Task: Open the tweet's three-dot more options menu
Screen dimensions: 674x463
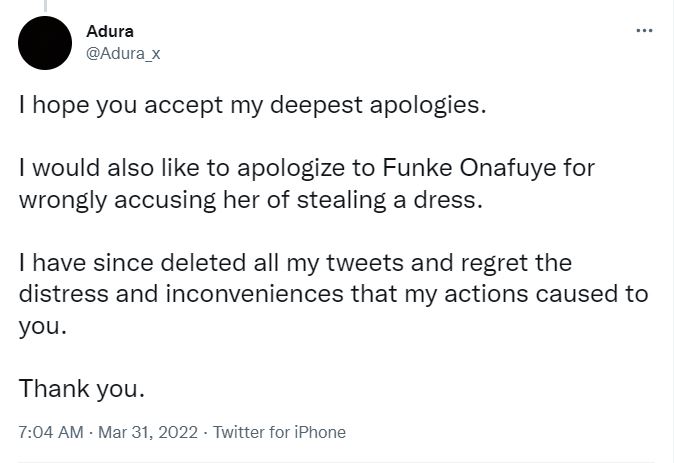Action: tap(644, 31)
